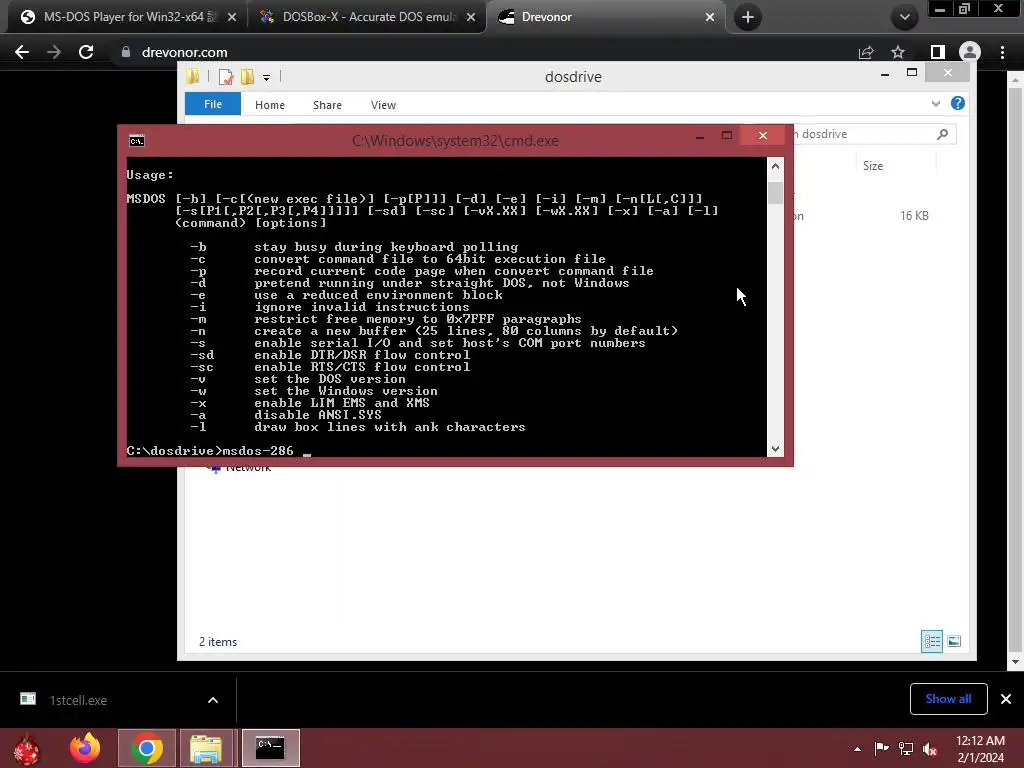Close the Drevonor tab
The height and width of the screenshot is (768, 1024).
(710, 18)
